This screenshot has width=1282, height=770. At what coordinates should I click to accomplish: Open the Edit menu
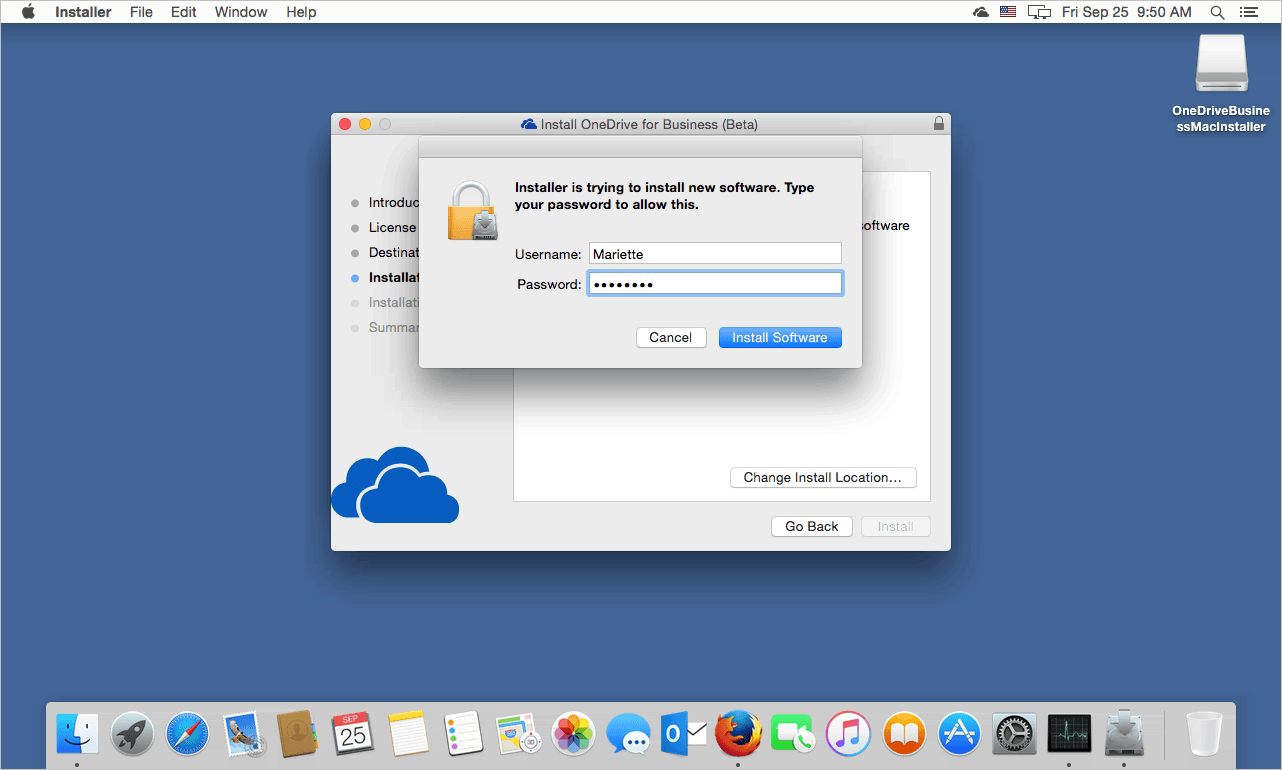tap(183, 12)
